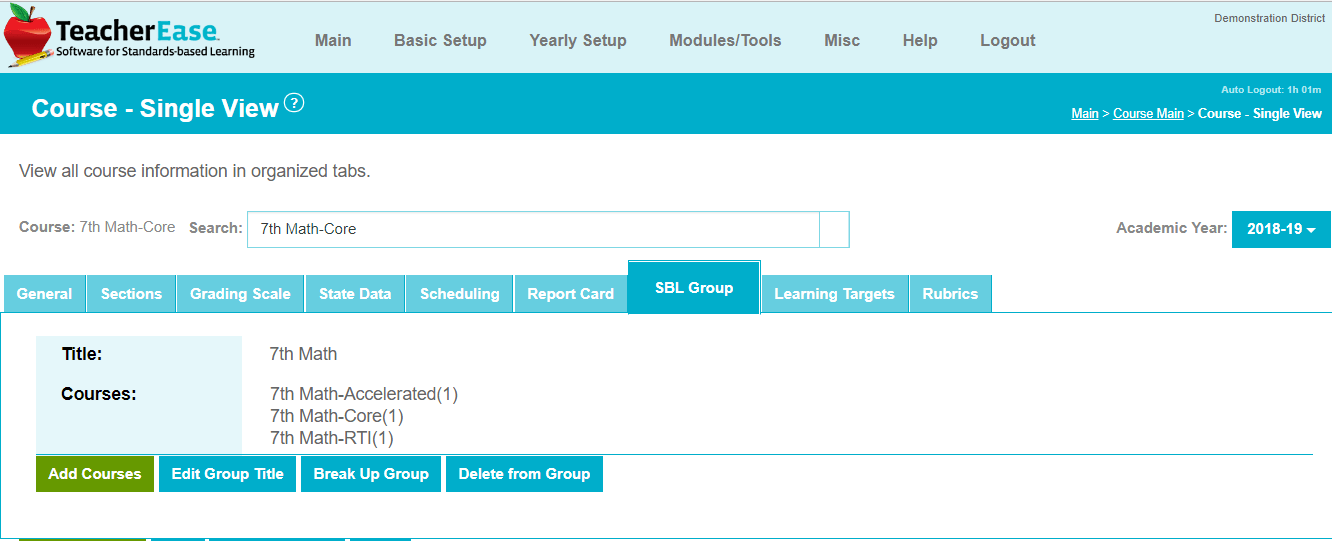
Task: Open the help question mark icon
Action: coord(294,103)
